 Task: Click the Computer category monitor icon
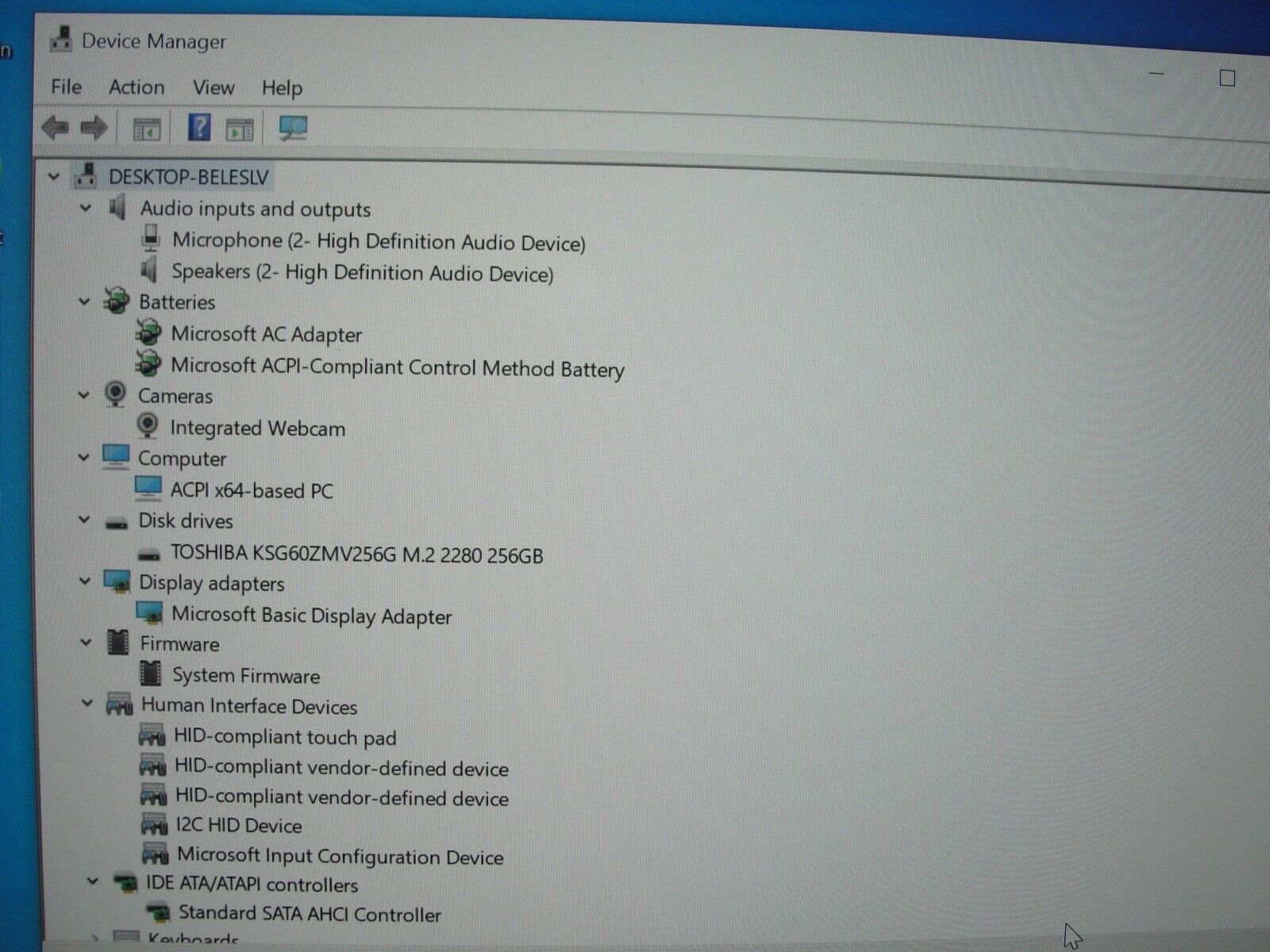pos(116,457)
